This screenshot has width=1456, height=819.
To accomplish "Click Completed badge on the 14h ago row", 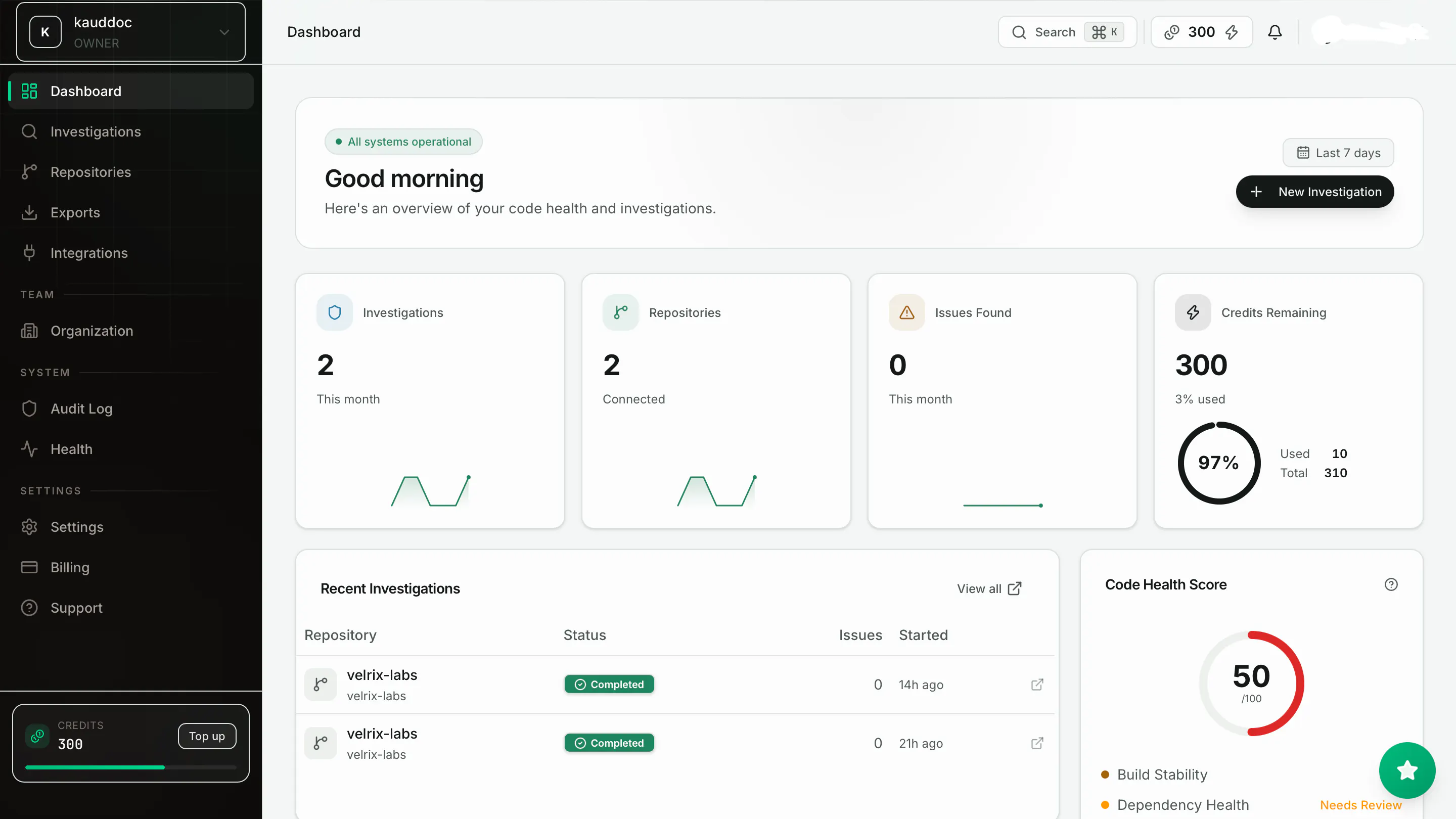I will (609, 685).
